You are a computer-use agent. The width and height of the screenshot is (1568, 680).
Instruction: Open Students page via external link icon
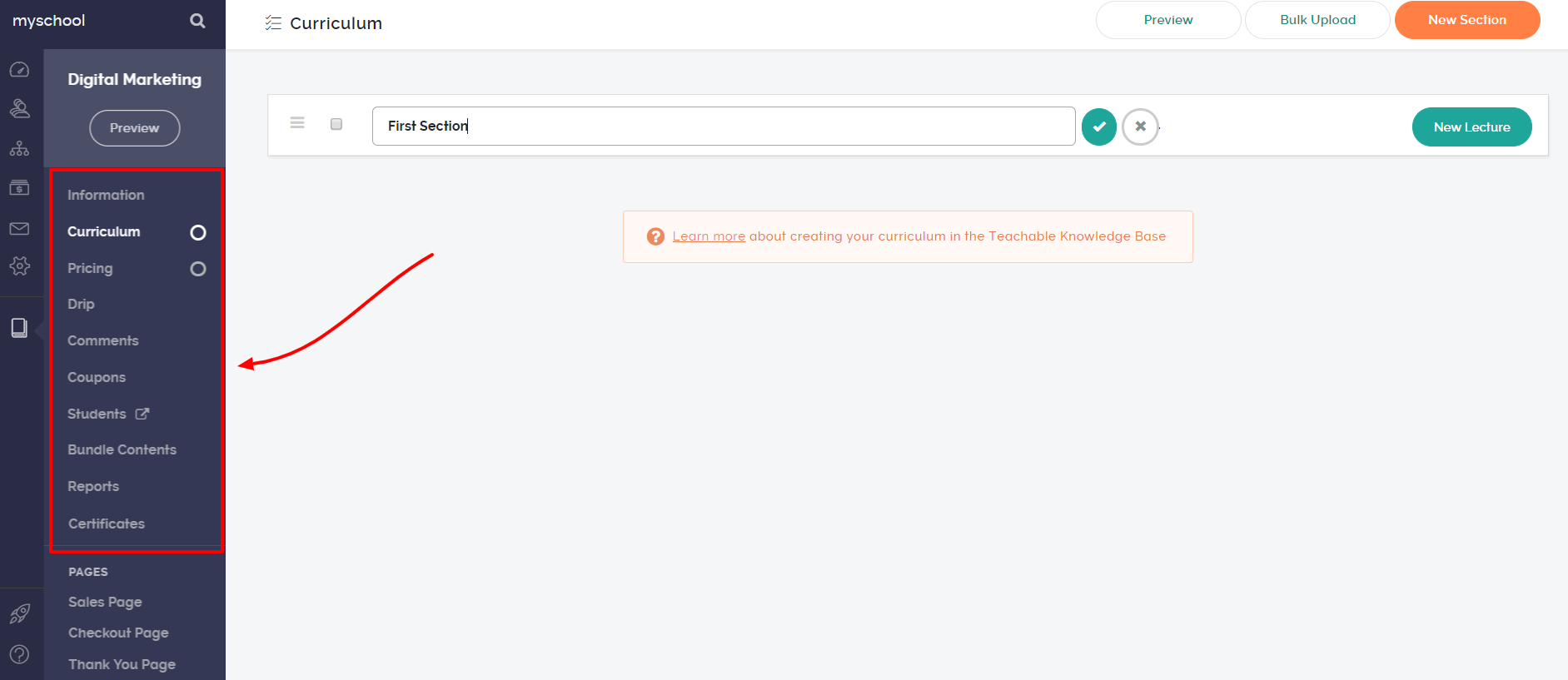pos(142,413)
